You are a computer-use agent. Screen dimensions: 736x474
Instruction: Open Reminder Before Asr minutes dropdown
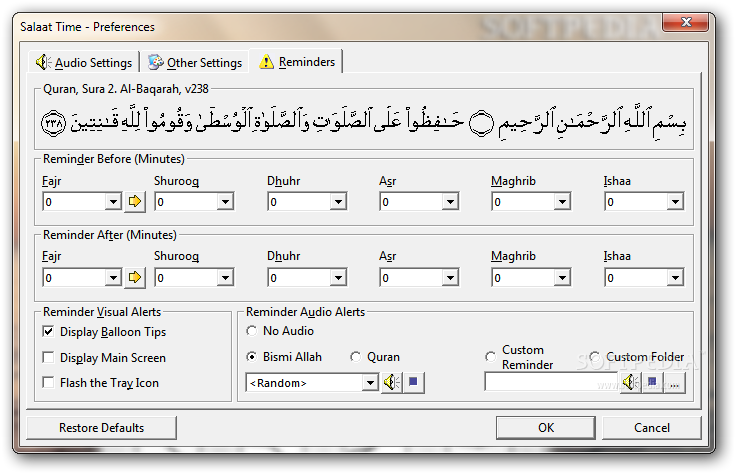pyautogui.click(x=450, y=202)
